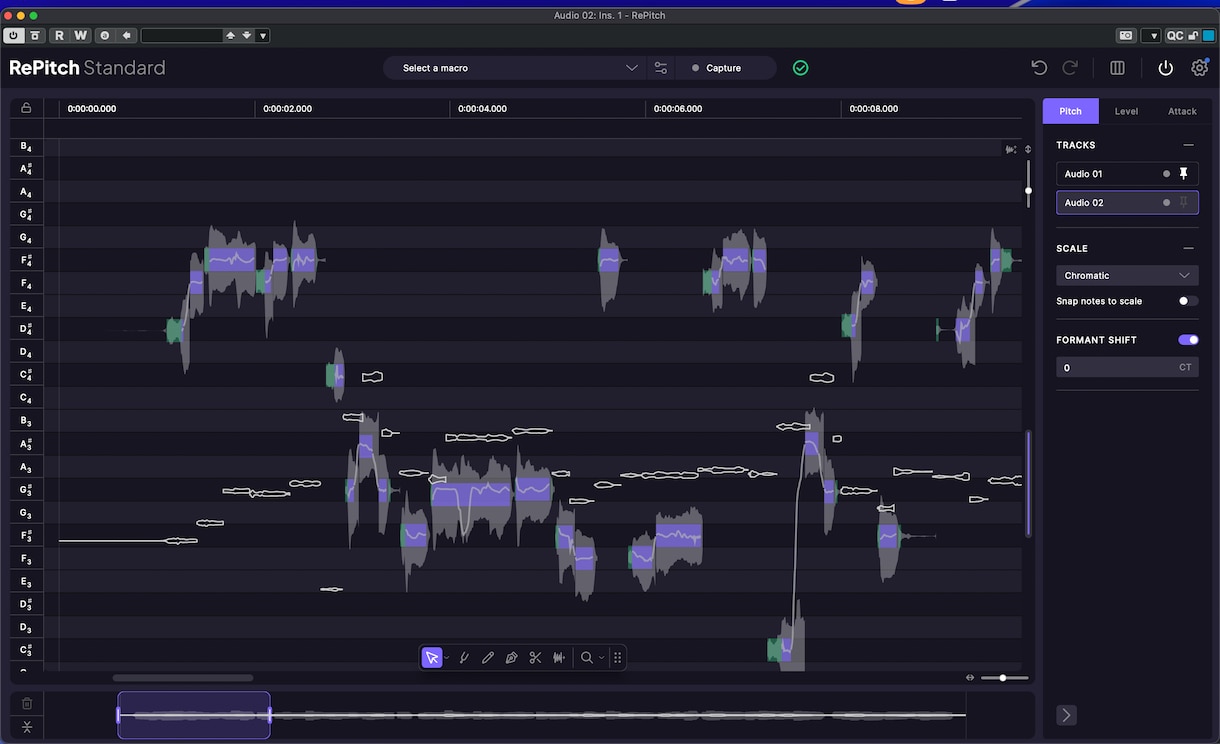
Task: Switch to the Attack tab
Action: tap(1182, 111)
